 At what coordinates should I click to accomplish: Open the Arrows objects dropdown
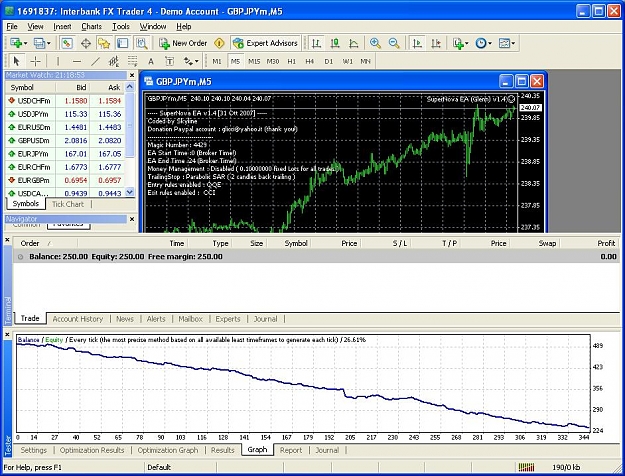191,61
